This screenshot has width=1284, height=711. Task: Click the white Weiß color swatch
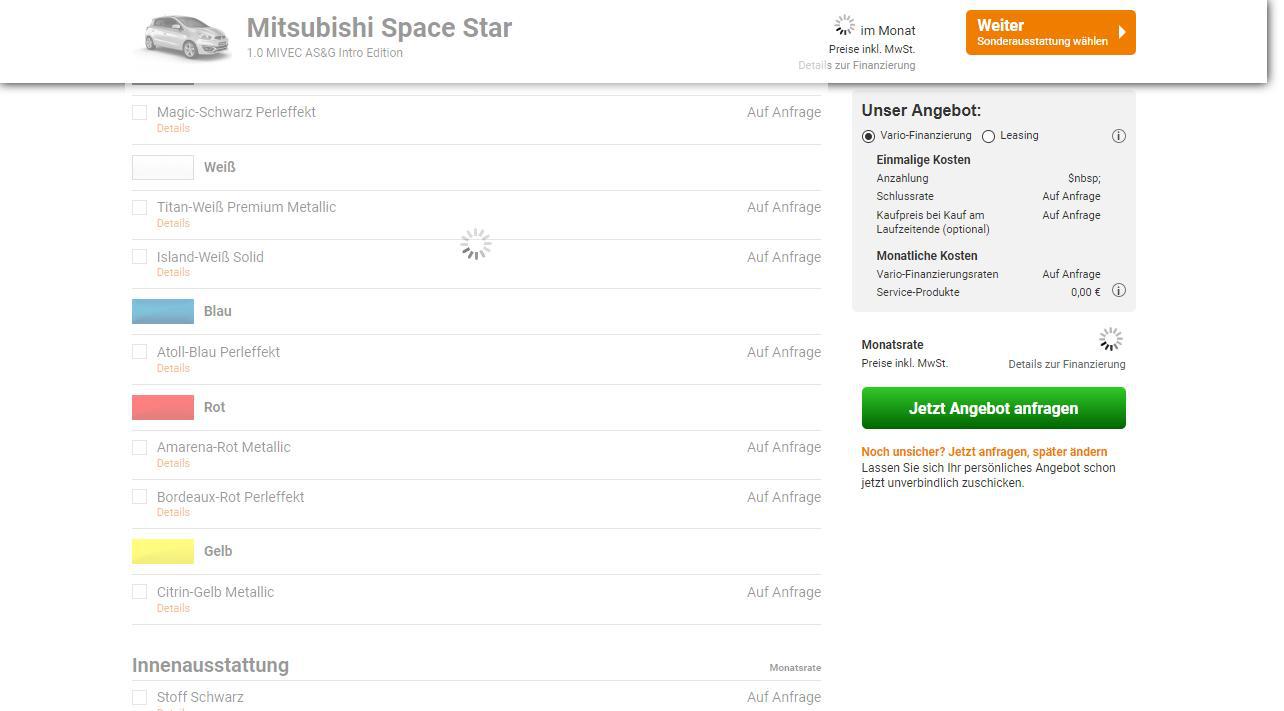pyautogui.click(x=163, y=167)
